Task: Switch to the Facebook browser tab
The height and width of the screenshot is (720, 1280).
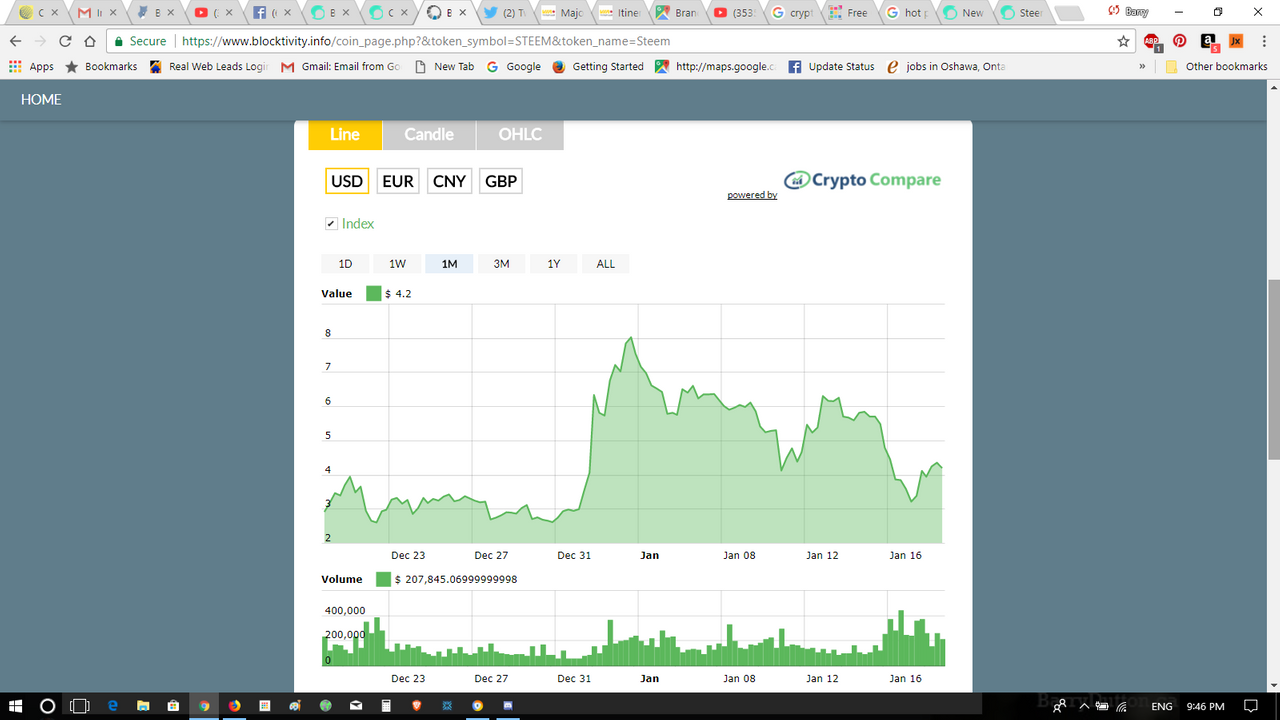Action: point(273,13)
